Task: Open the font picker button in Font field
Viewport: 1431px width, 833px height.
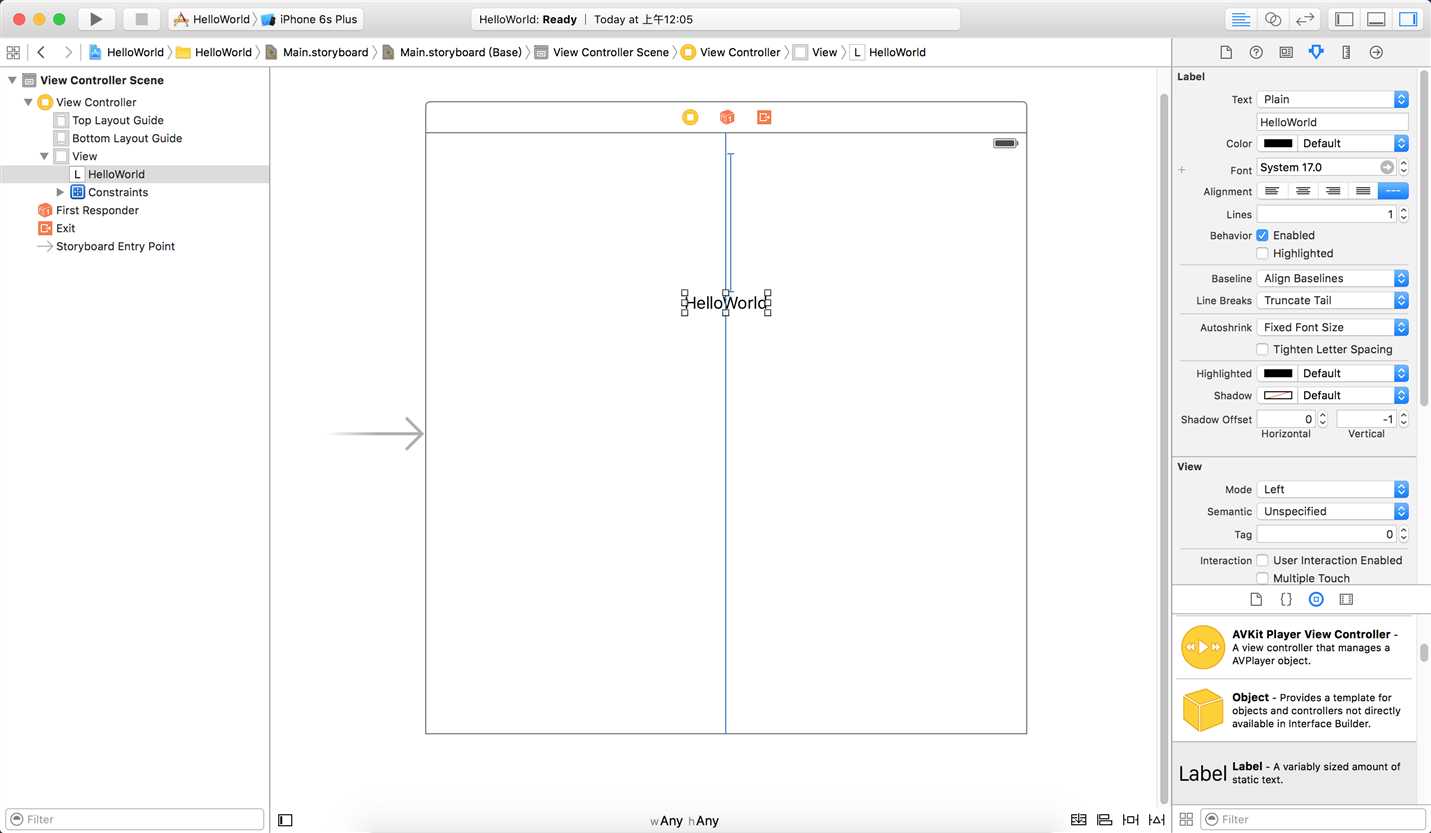Action: coord(1387,167)
